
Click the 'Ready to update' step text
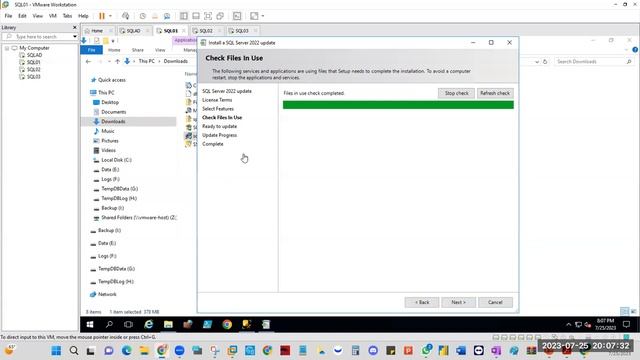tap(220, 127)
